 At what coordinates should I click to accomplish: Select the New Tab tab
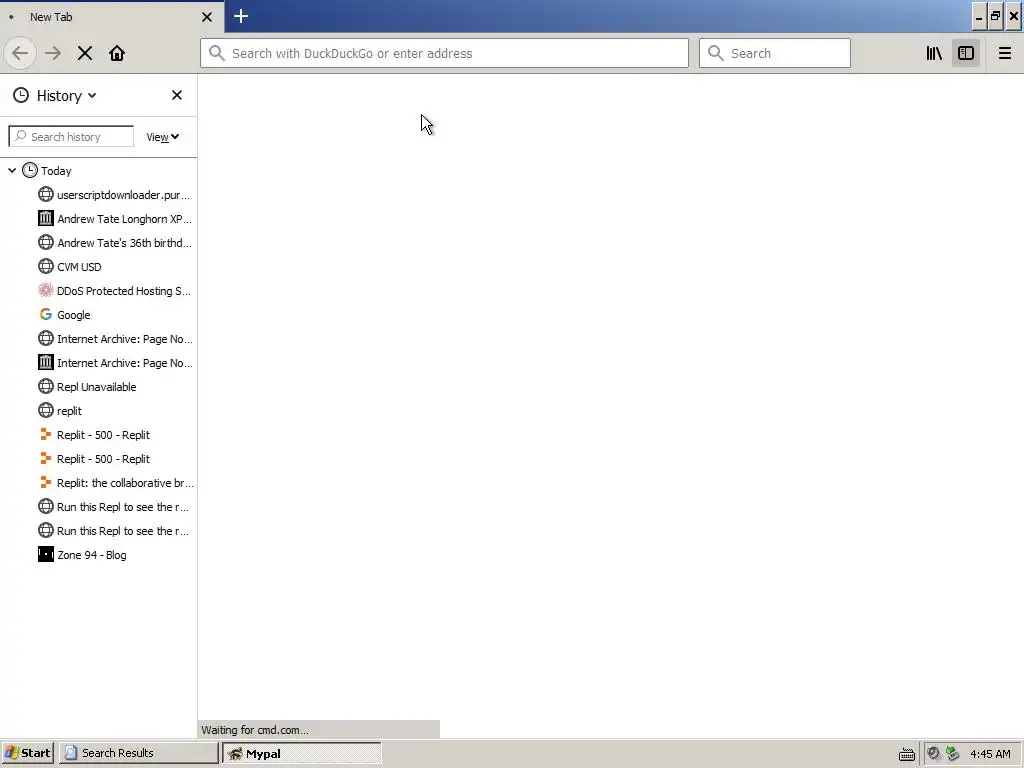click(112, 17)
